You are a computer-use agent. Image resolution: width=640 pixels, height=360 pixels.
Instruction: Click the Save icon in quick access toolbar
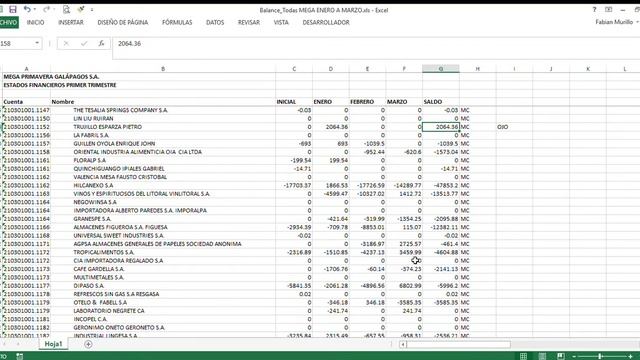tap(13, 9)
